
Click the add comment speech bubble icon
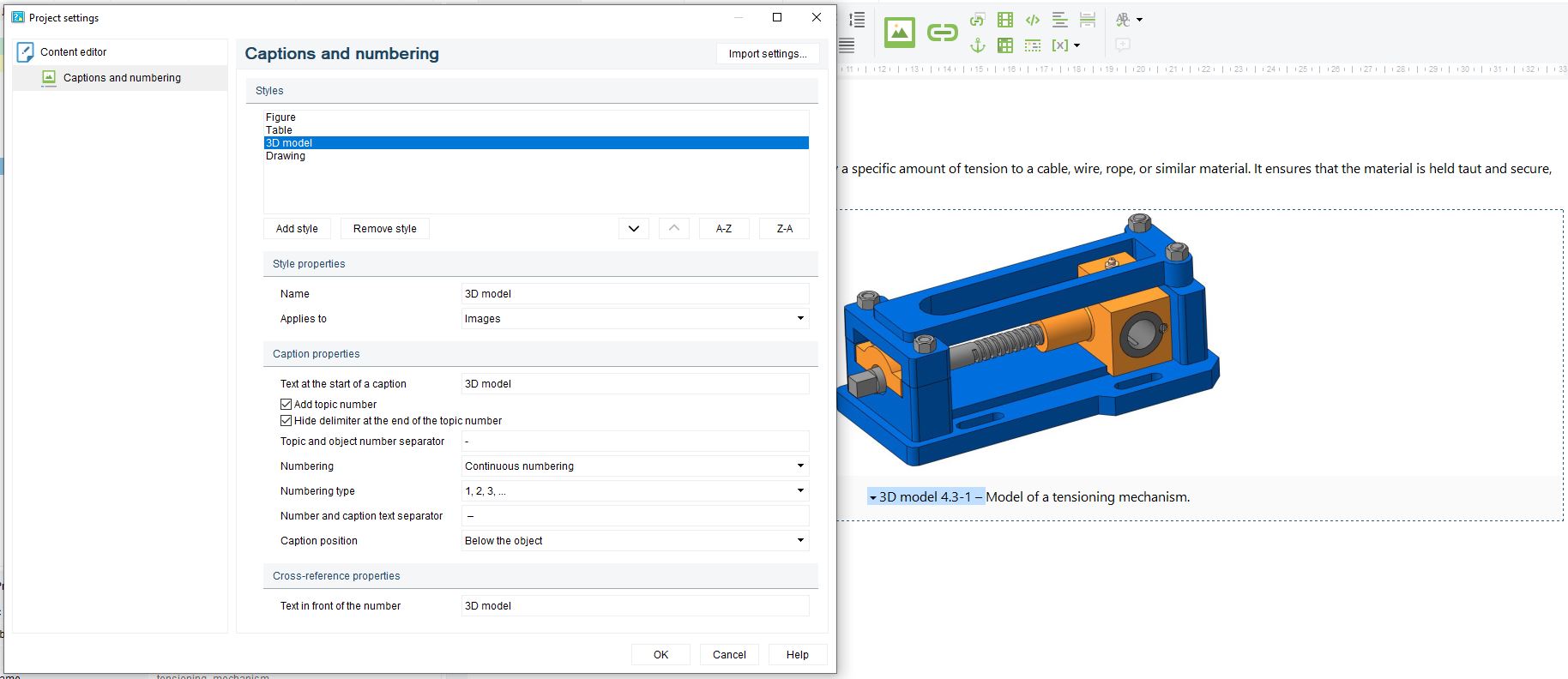[1123, 45]
